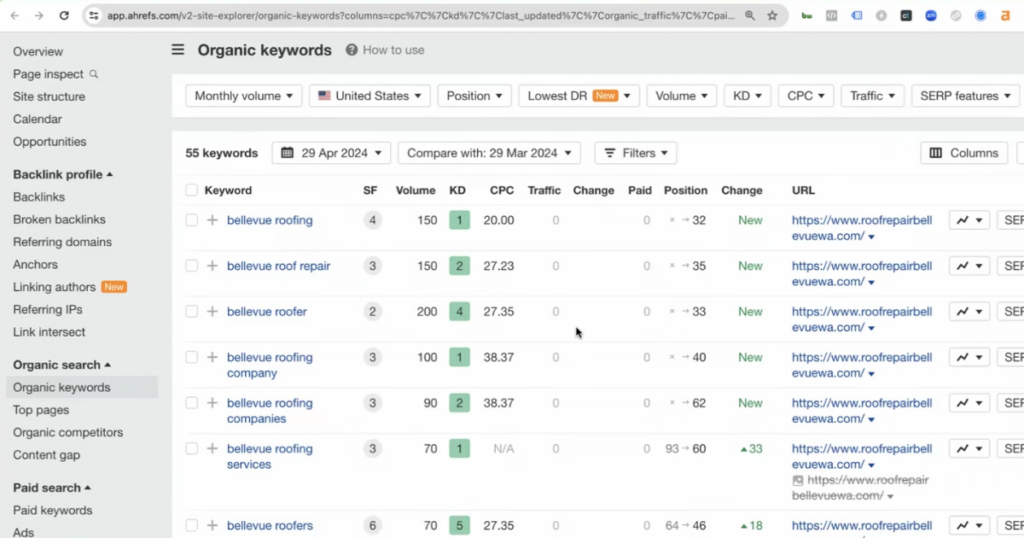Click the site info icon in address bar
The height and width of the screenshot is (538, 1024).
(94, 16)
